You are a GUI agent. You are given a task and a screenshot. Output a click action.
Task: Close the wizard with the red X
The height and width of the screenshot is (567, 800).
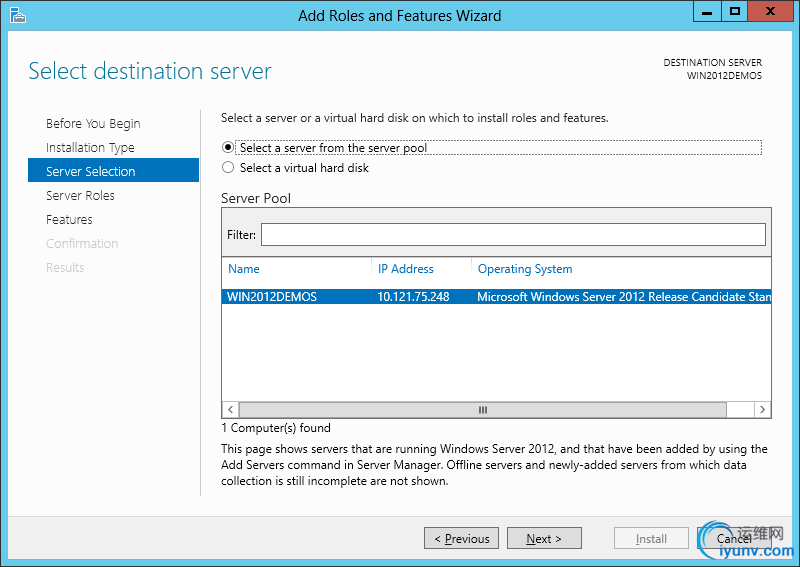tap(770, 12)
